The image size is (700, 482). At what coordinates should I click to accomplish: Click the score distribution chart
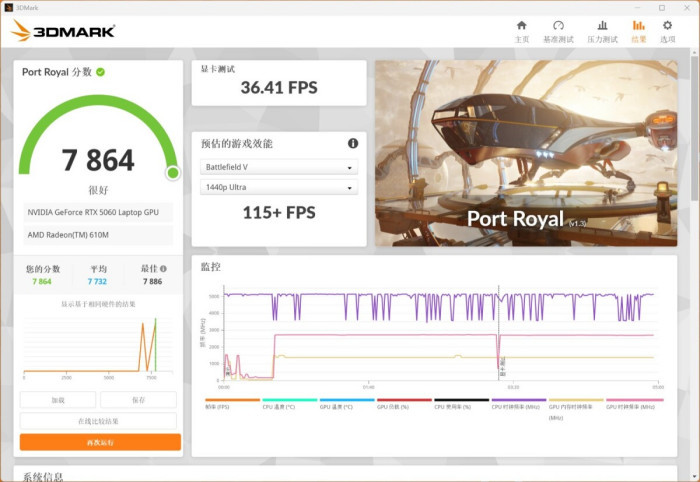[x=98, y=346]
